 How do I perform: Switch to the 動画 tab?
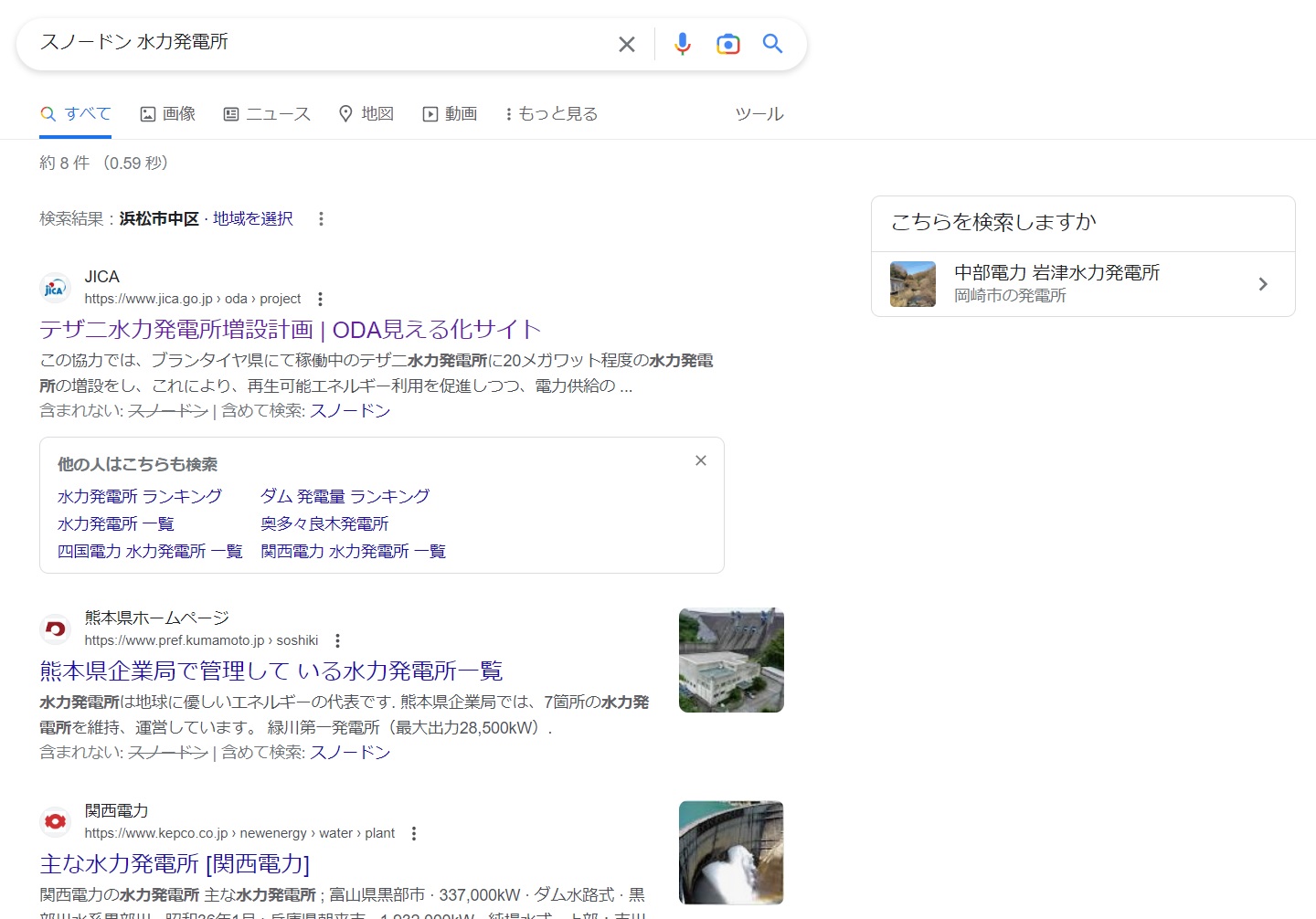[450, 114]
